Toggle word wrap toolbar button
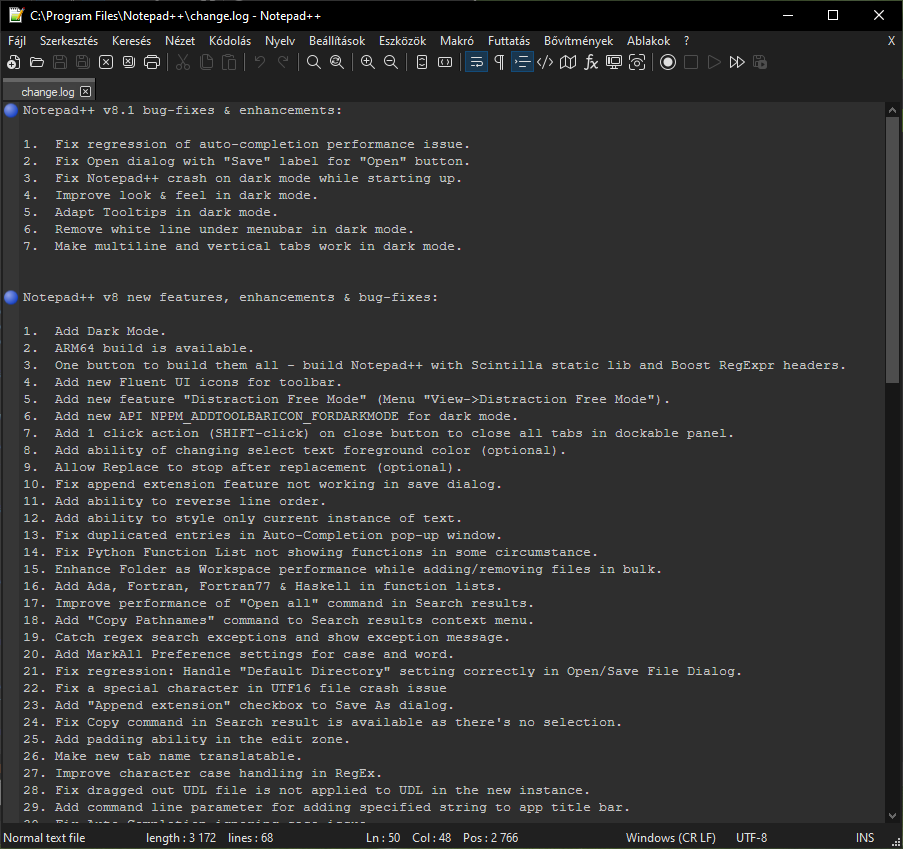 476,62
